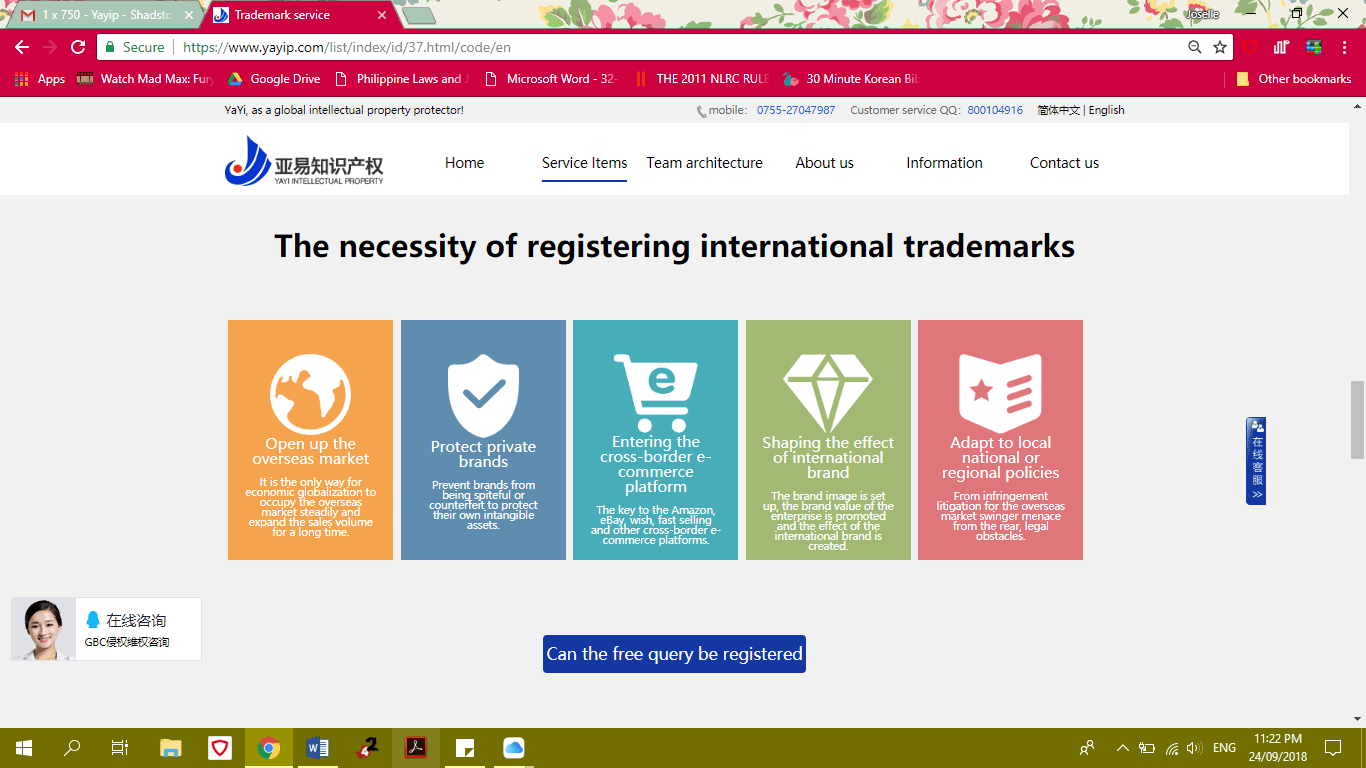Bookmark this page with the star icon

[x=1220, y=47]
